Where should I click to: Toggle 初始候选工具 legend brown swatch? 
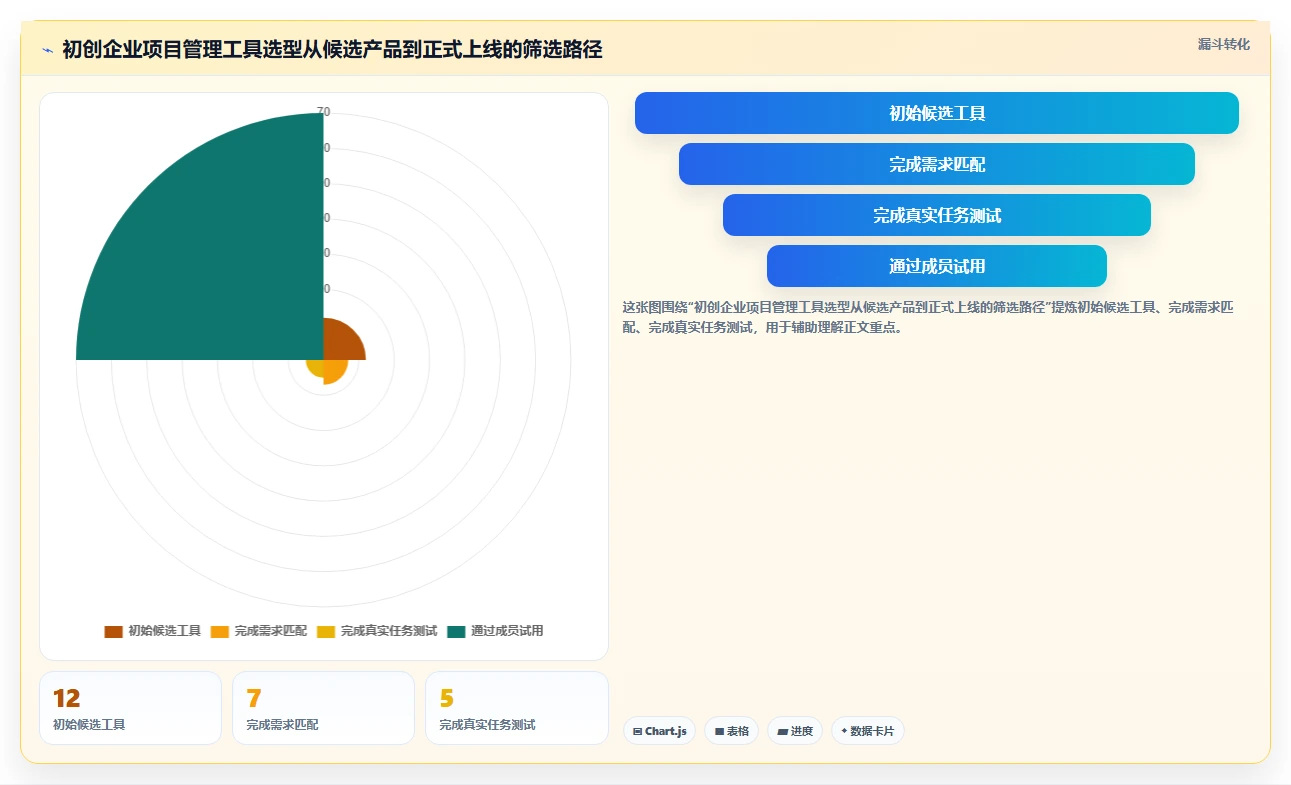point(113,631)
